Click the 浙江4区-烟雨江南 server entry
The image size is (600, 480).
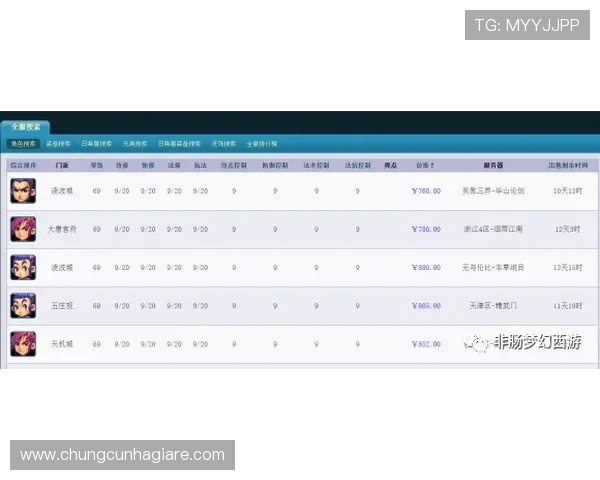pyautogui.click(x=493, y=229)
